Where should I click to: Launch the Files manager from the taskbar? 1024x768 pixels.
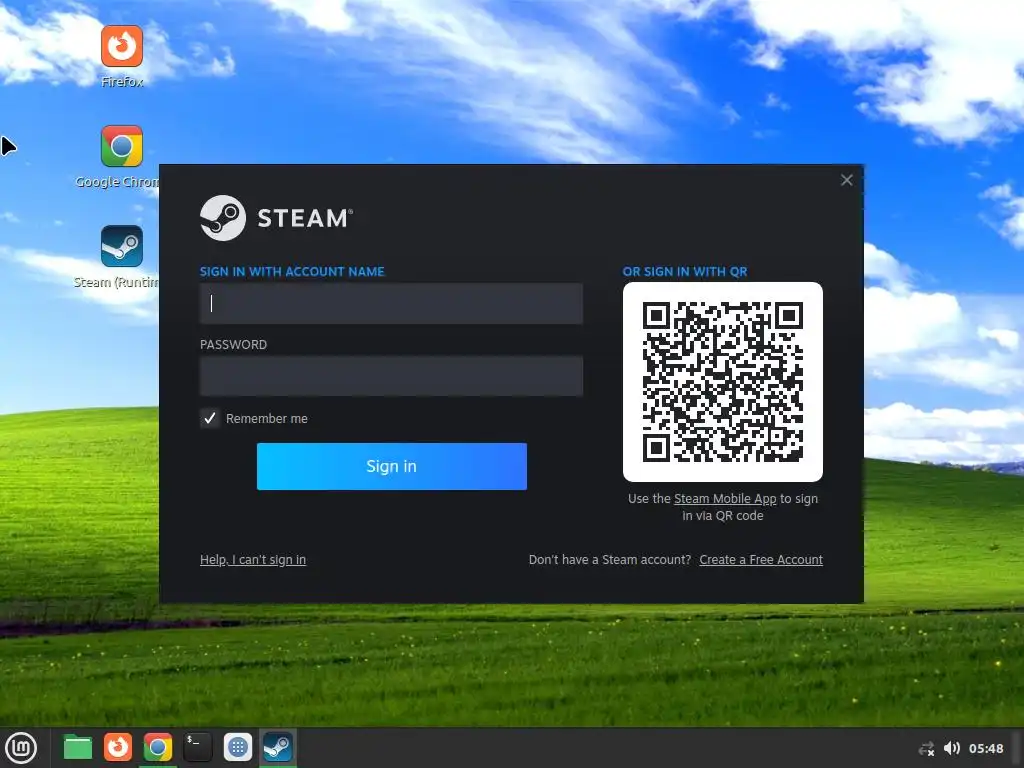78,748
